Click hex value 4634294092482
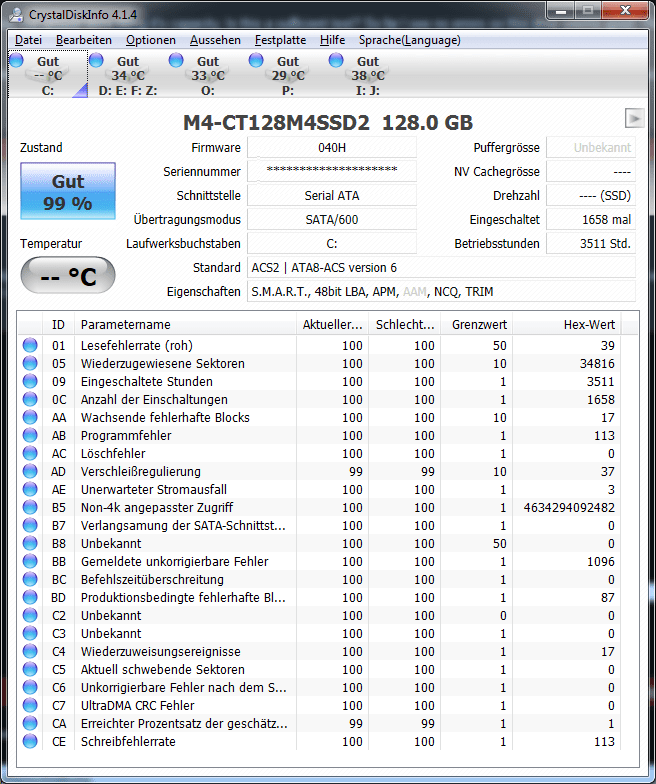656x784 pixels. [569, 508]
